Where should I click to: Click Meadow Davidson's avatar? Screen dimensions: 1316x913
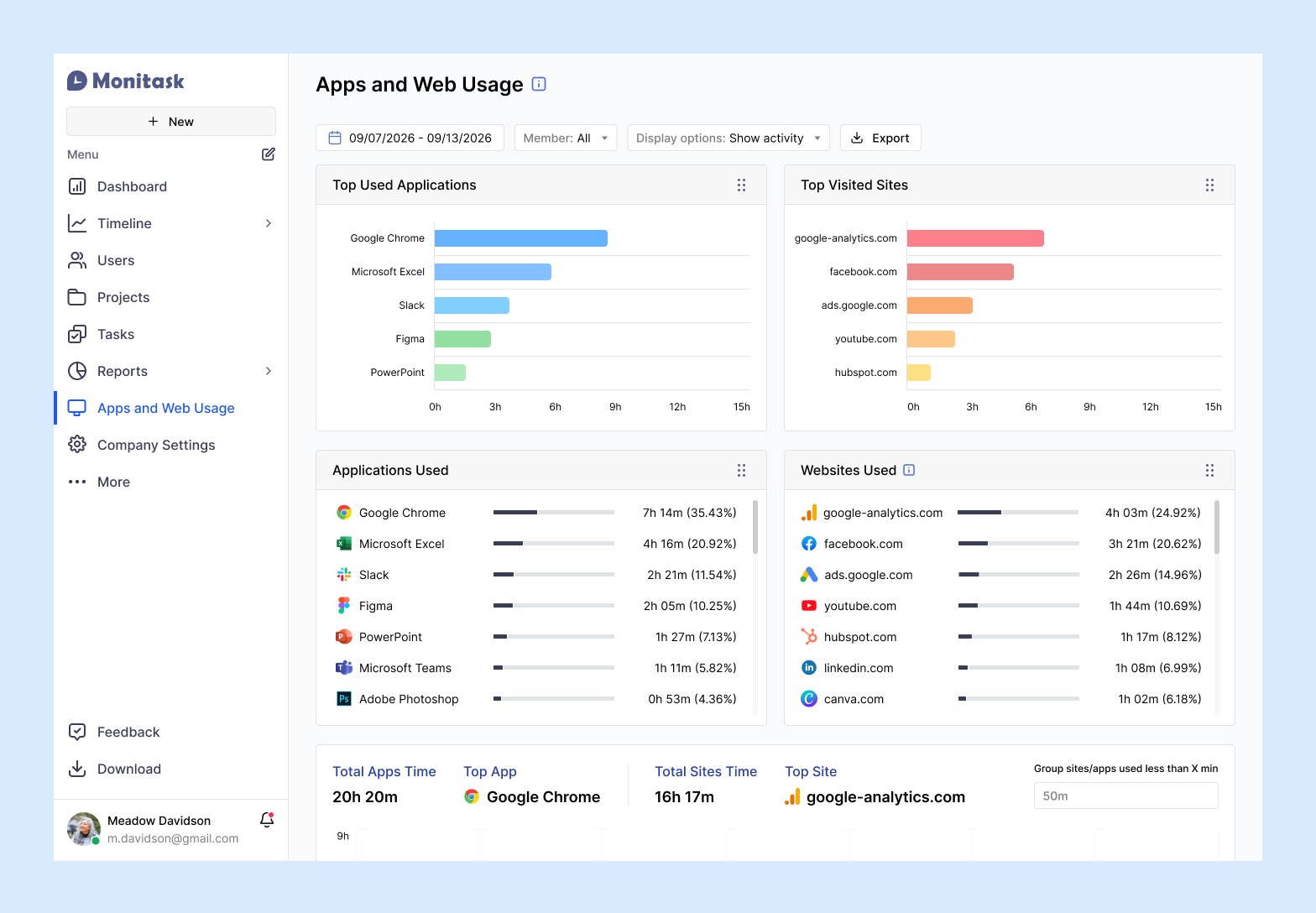click(x=84, y=829)
